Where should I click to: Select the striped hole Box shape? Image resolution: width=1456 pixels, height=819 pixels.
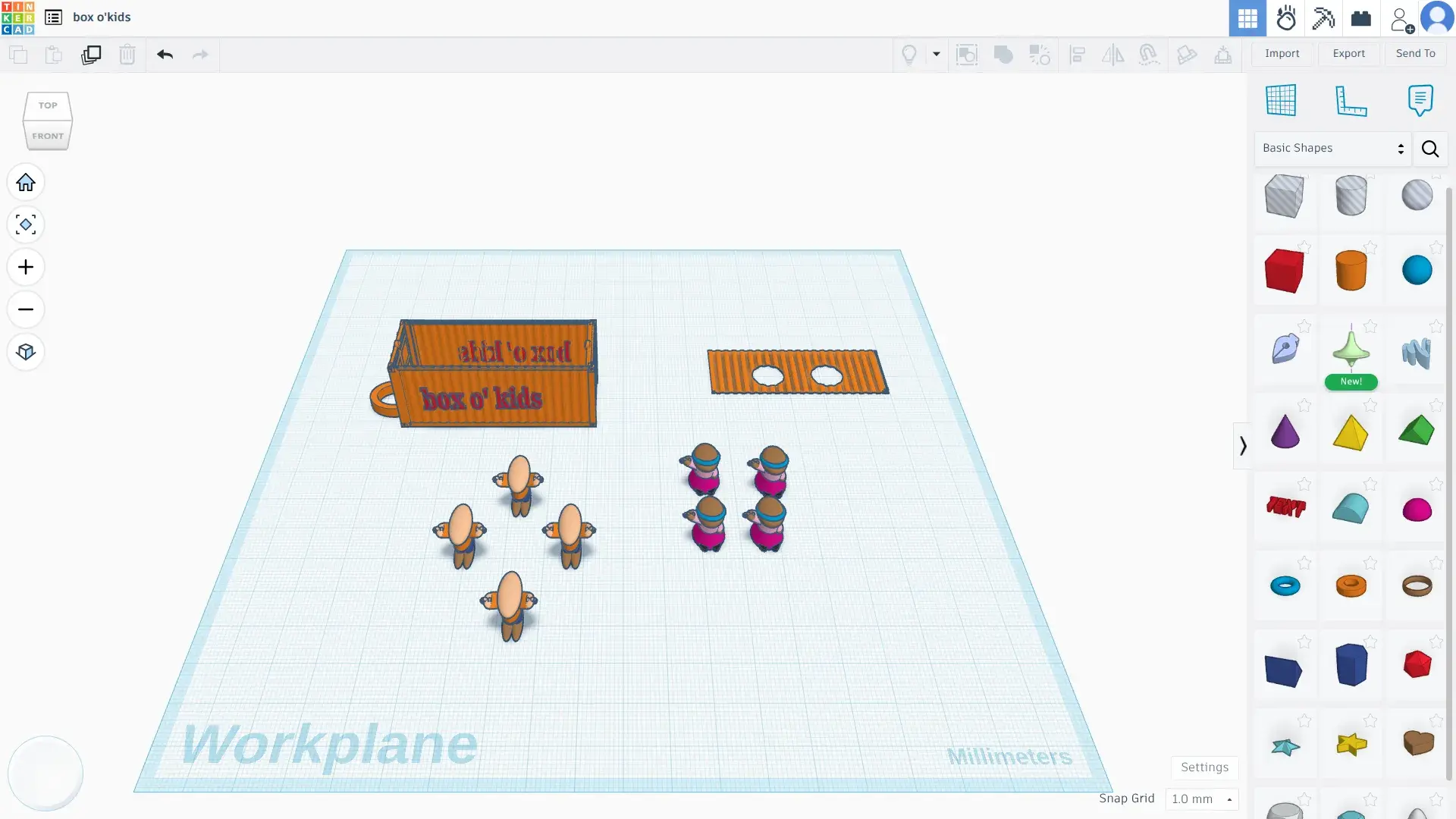pos(1285,196)
